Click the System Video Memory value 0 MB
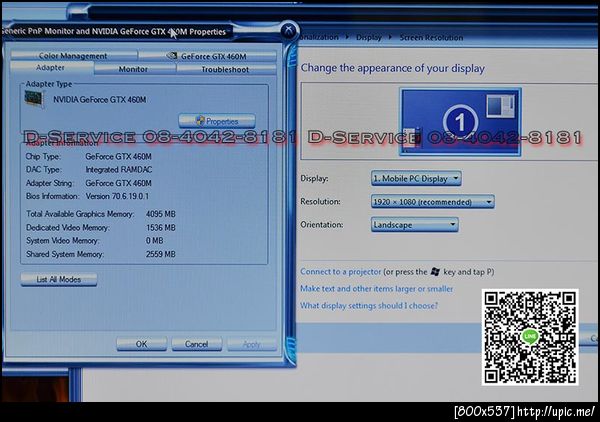 (x=155, y=241)
